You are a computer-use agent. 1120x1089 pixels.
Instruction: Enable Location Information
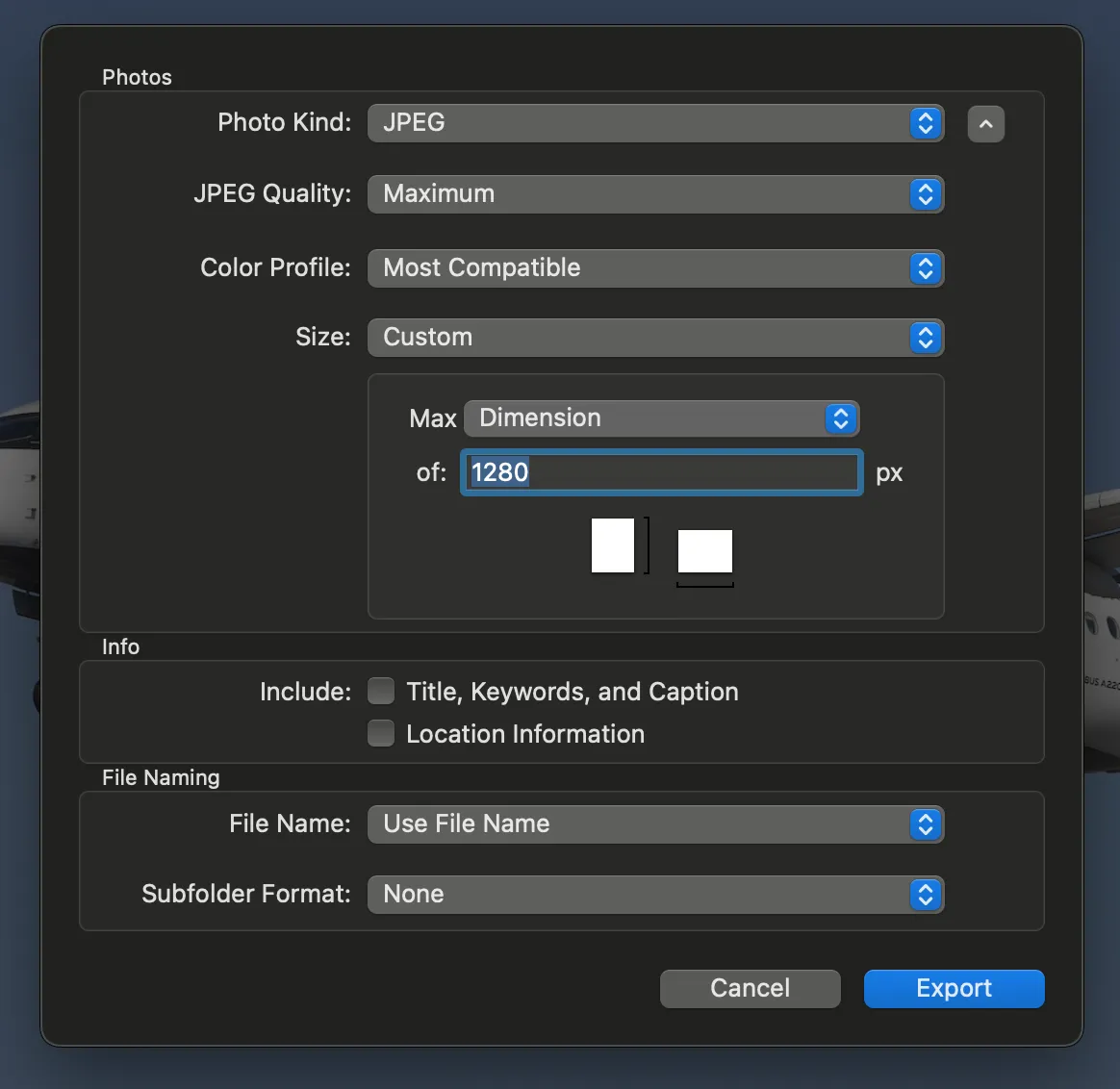tap(380, 733)
